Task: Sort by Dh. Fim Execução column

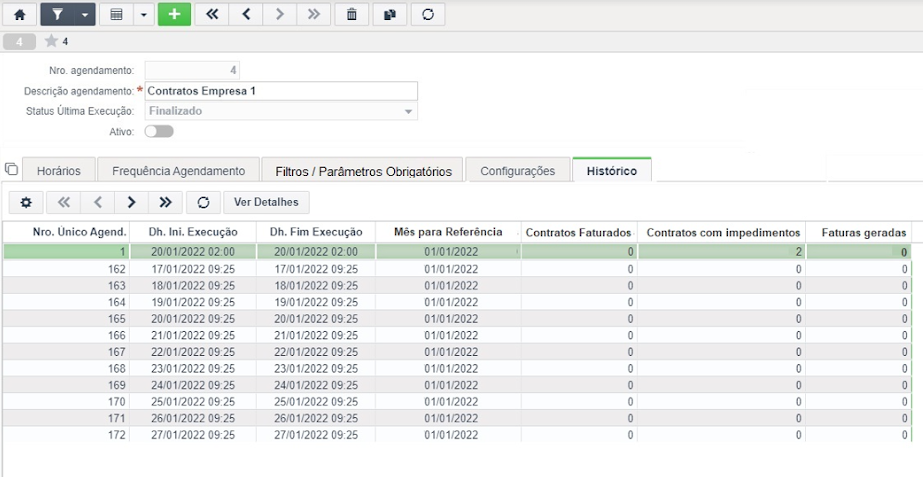Action: 316,232
